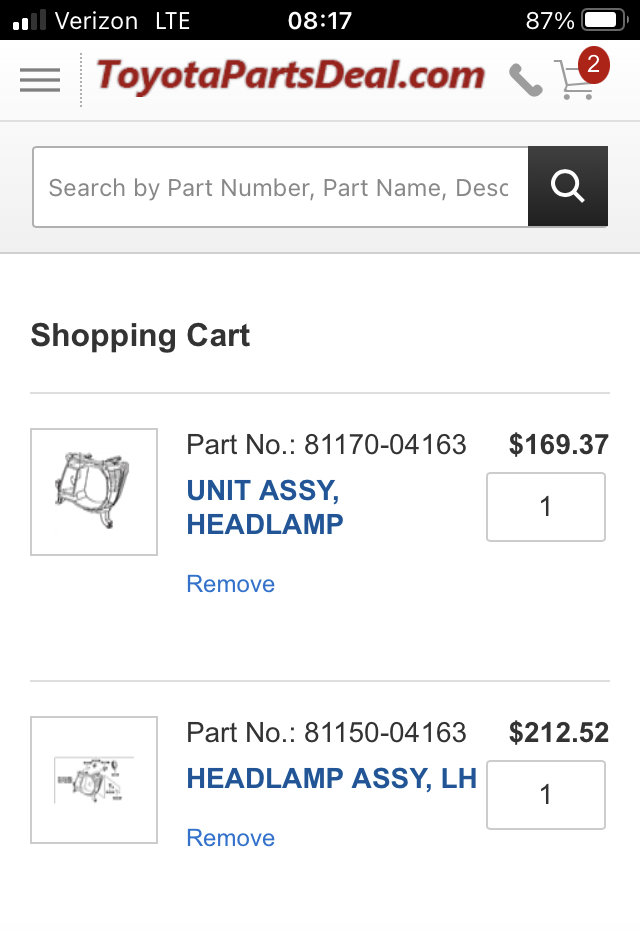The image size is (640, 931).
Task: Open the shopping cart icon
Action: click(x=574, y=80)
